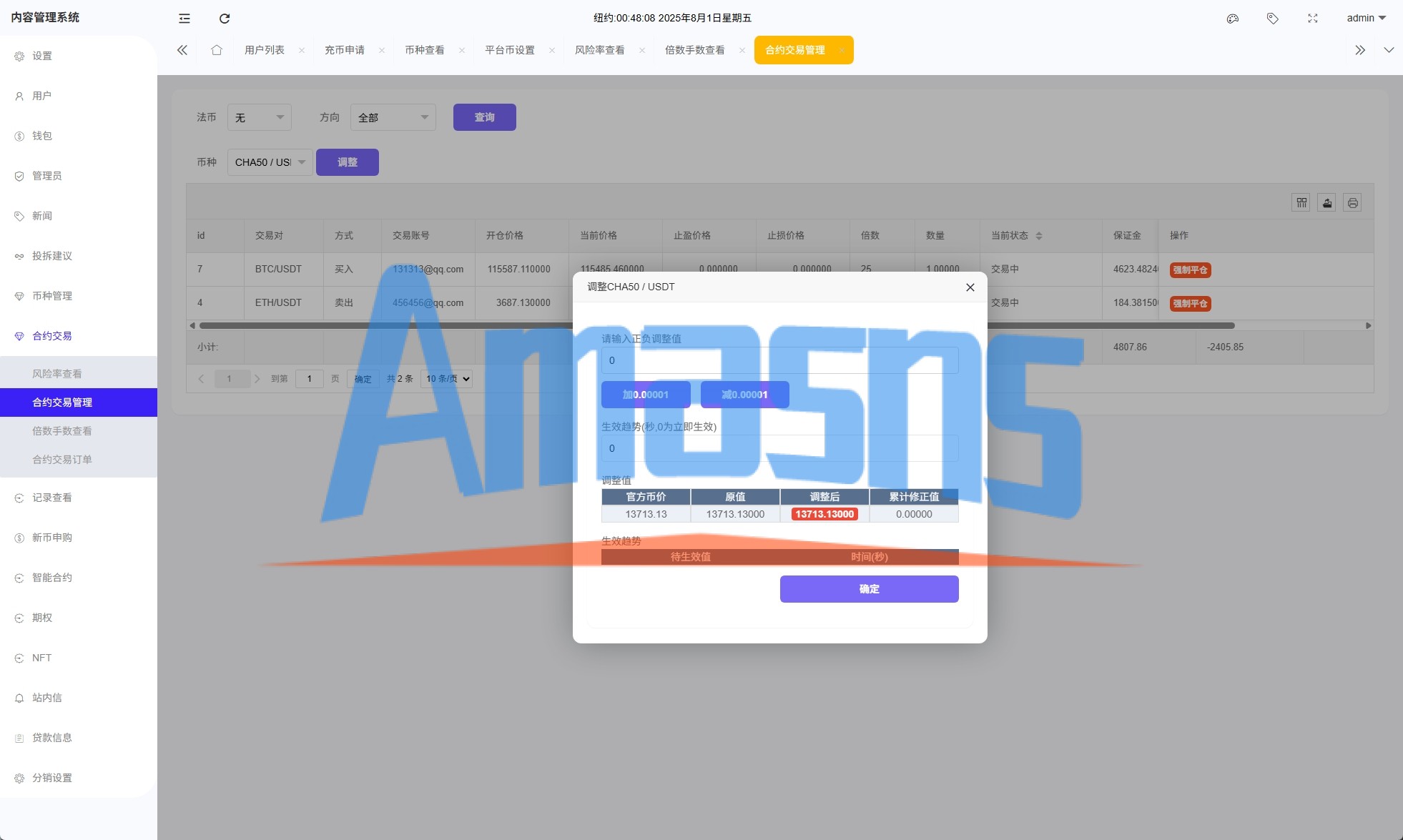Click the 查询 button

click(x=485, y=117)
